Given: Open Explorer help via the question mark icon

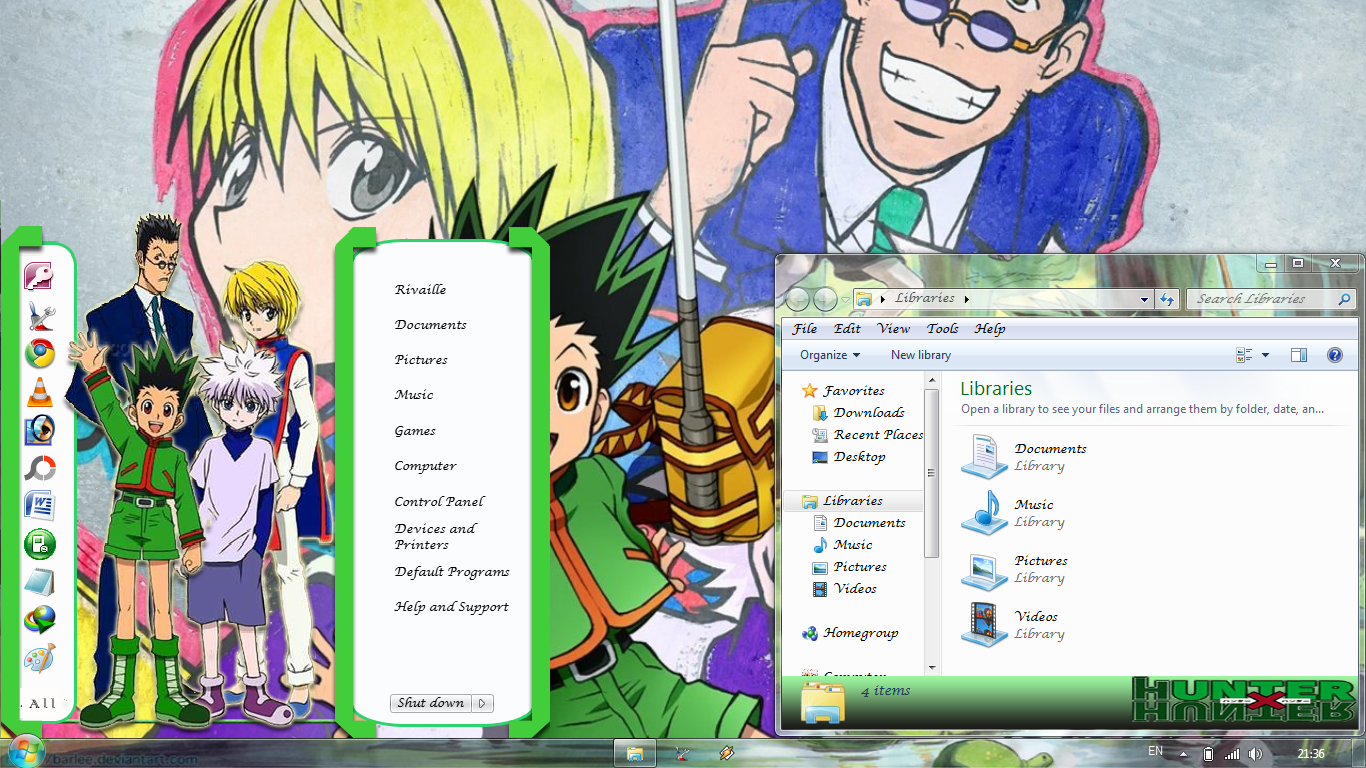Looking at the screenshot, I should [x=1335, y=355].
